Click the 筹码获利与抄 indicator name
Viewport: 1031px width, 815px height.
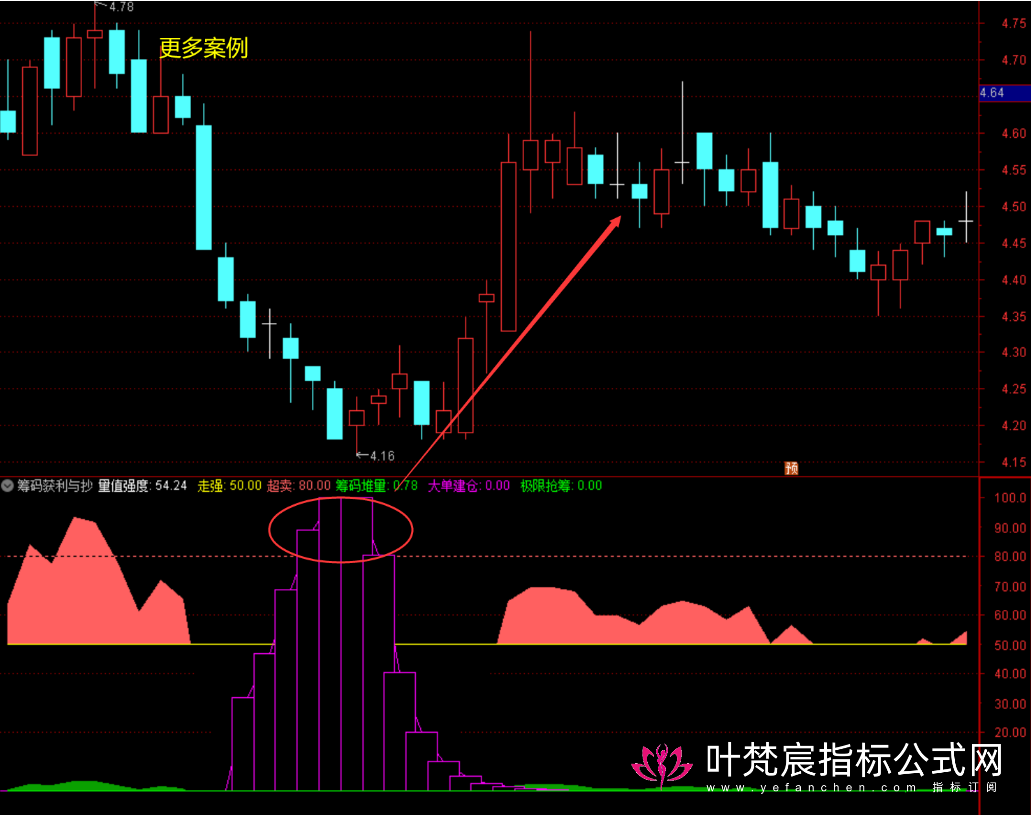click(55, 486)
